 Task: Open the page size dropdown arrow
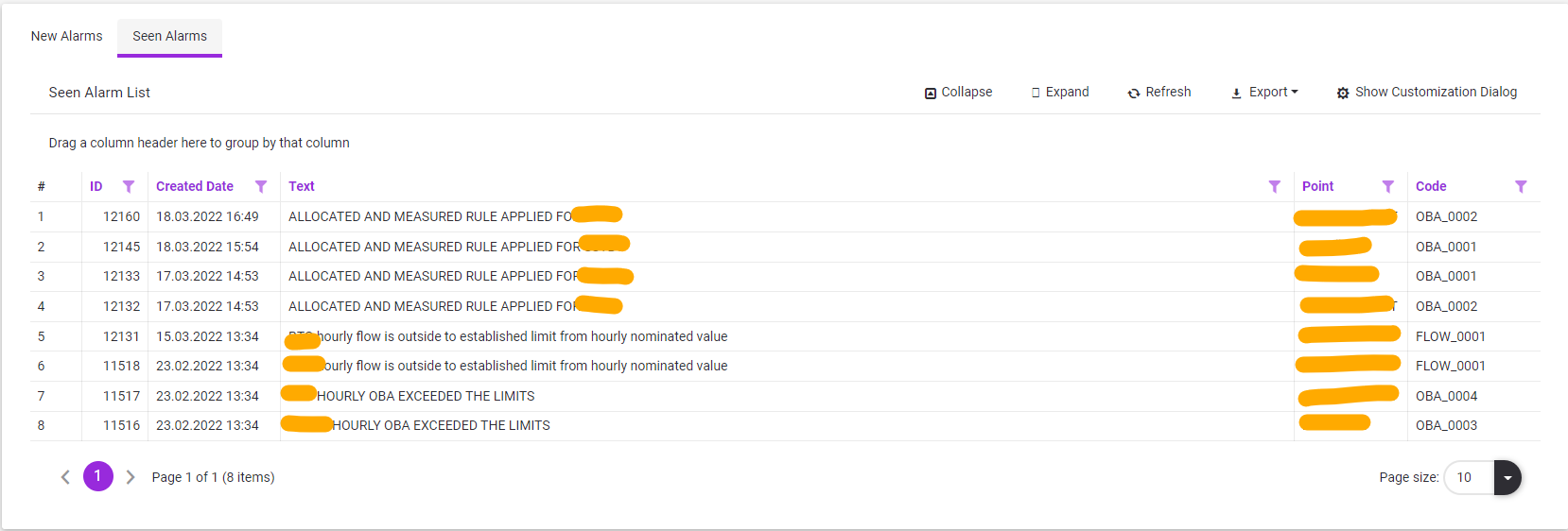click(x=1507, y=478)
